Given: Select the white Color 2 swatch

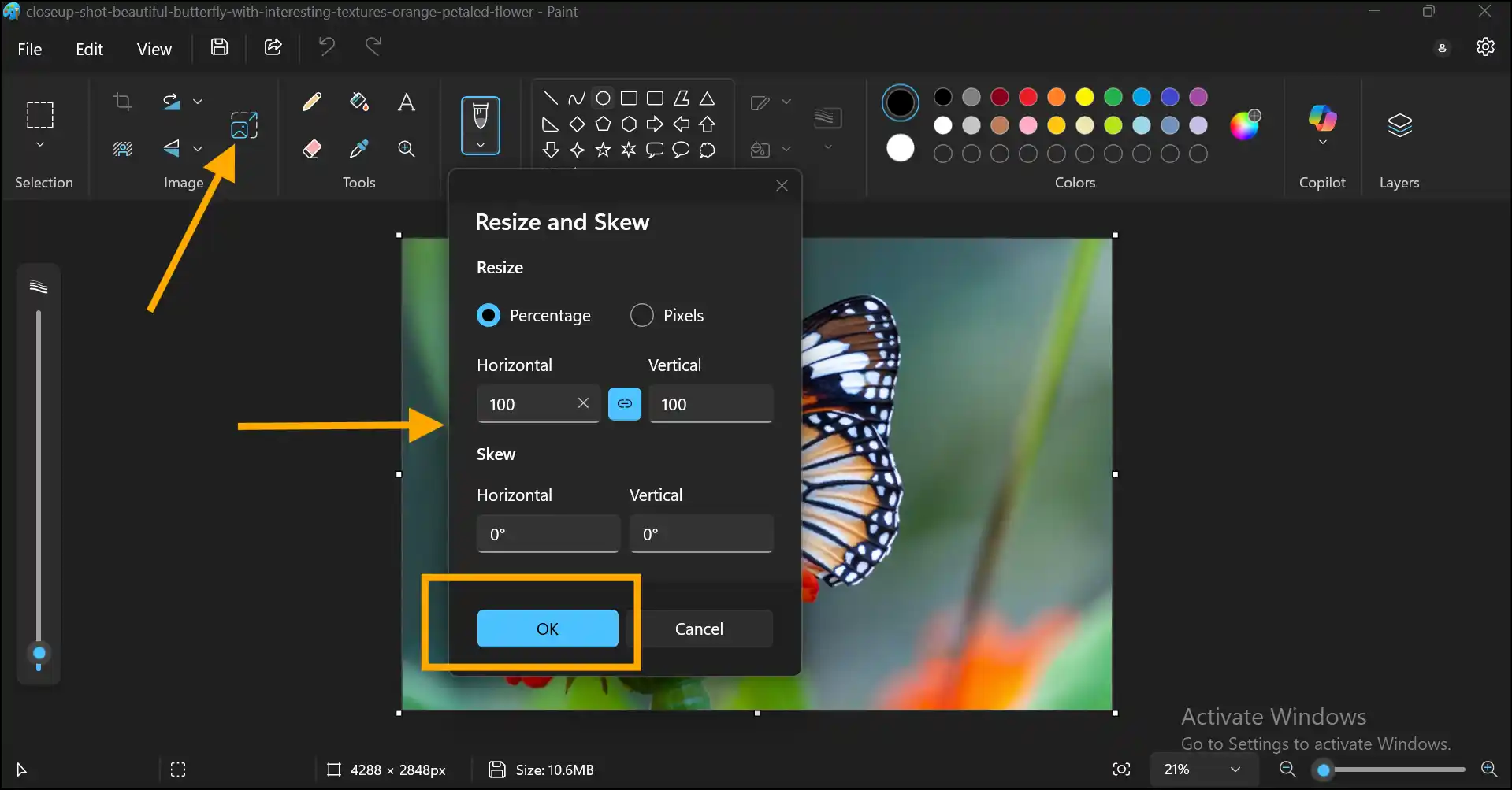Looking at the screenshot, I should point(900,148).
